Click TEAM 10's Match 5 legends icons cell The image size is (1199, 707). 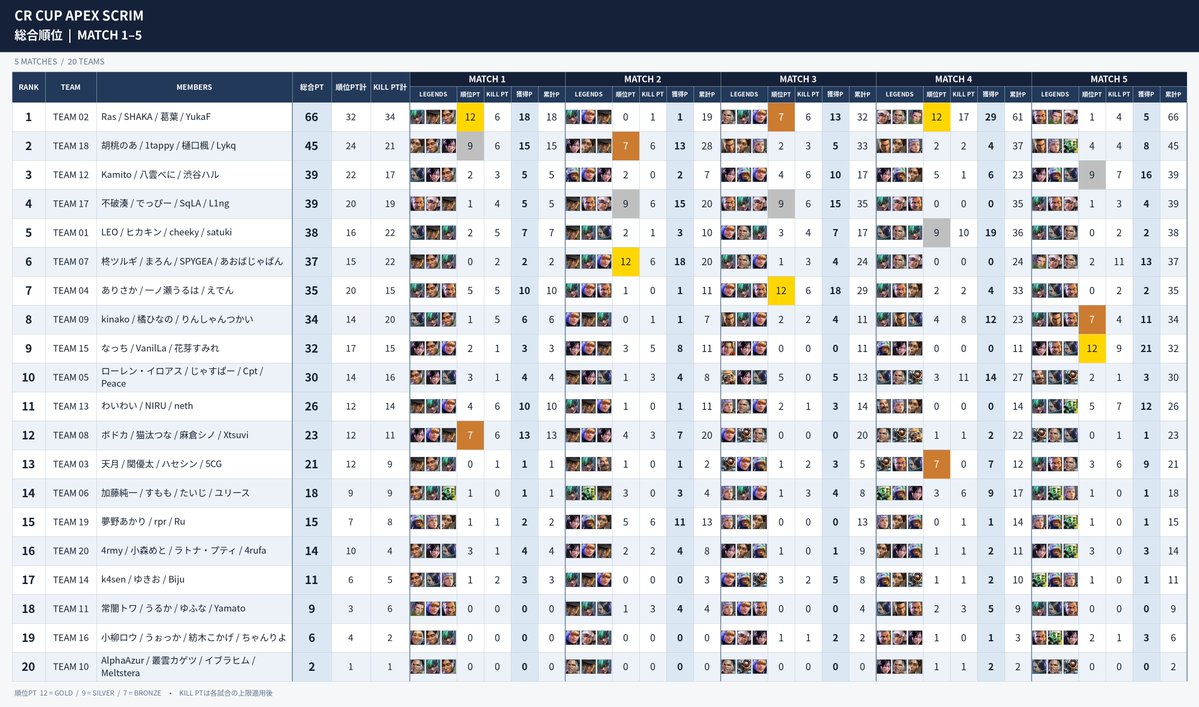(1054, 666)
